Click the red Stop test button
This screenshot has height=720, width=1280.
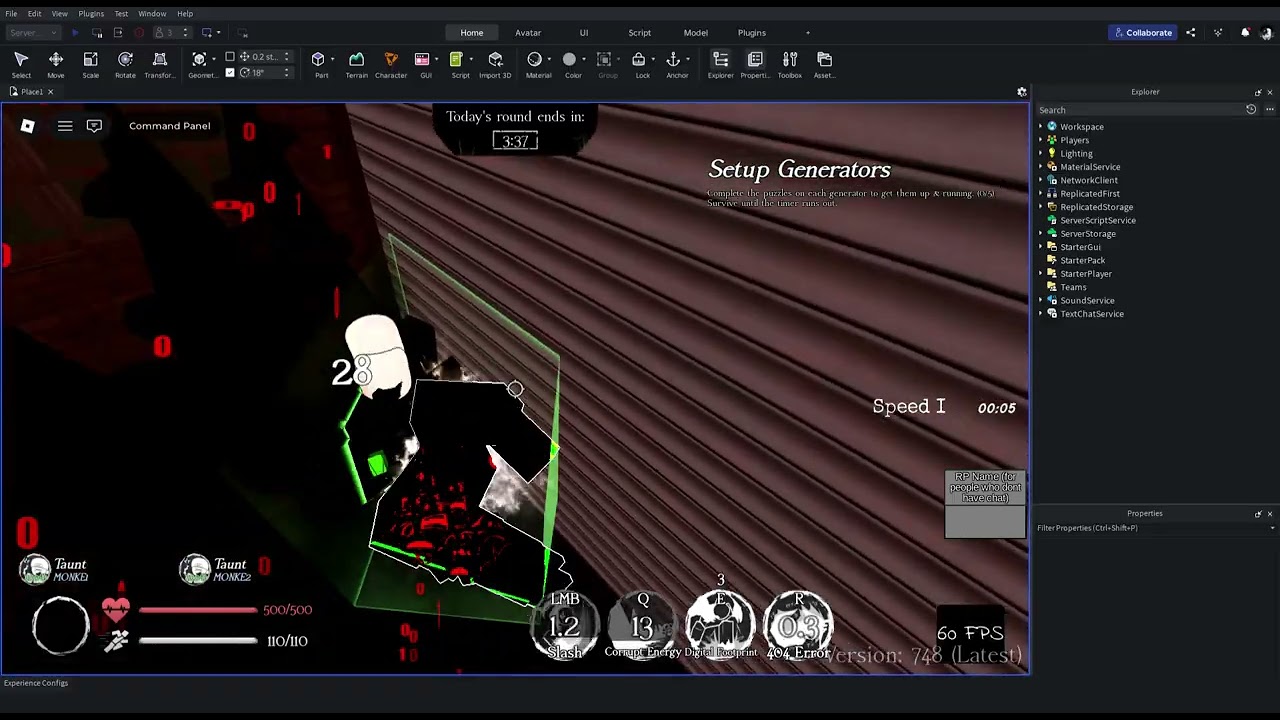click(139, 33)
